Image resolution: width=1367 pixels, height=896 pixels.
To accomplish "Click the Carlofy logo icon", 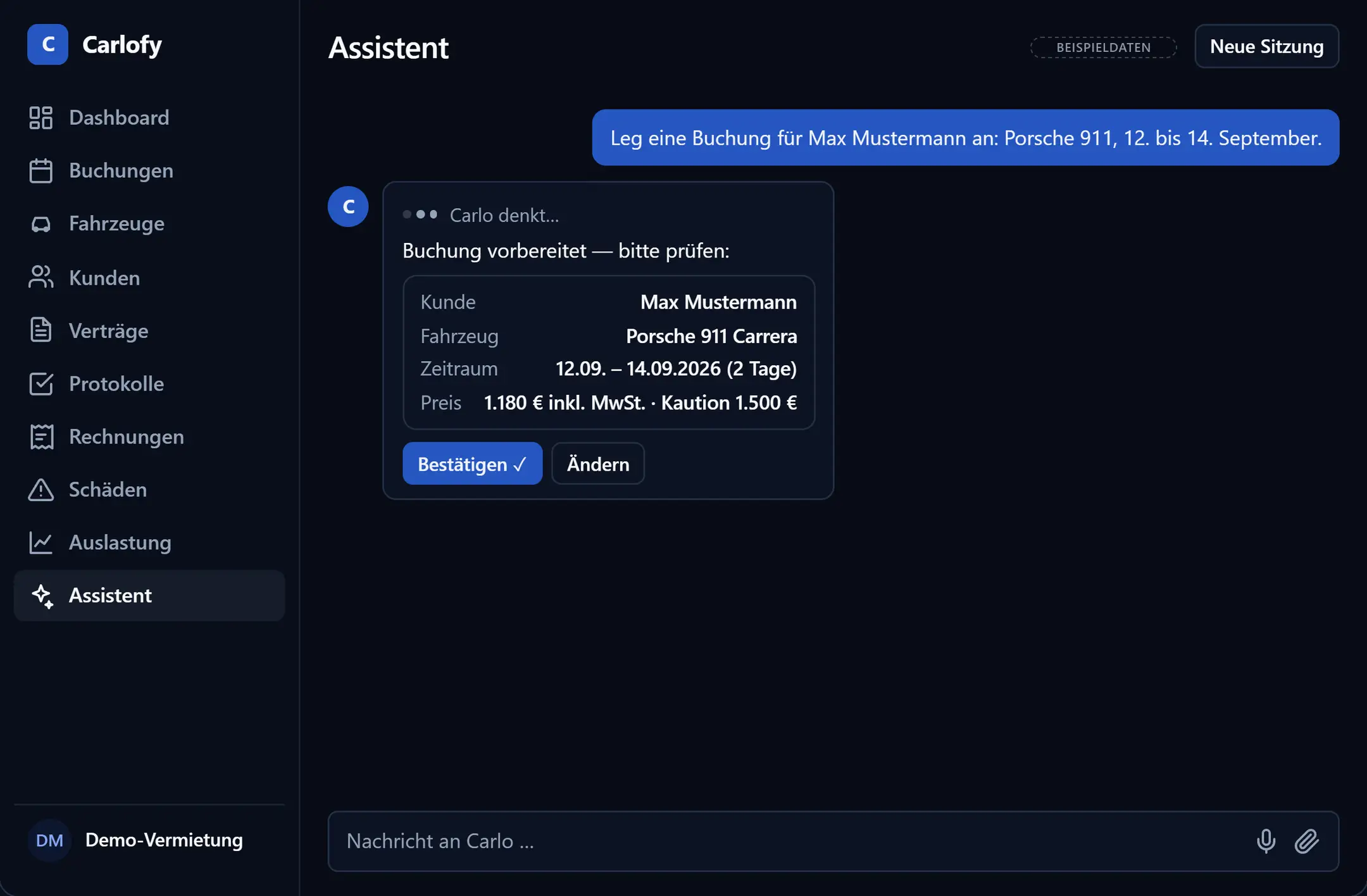I will click(47, 44).
